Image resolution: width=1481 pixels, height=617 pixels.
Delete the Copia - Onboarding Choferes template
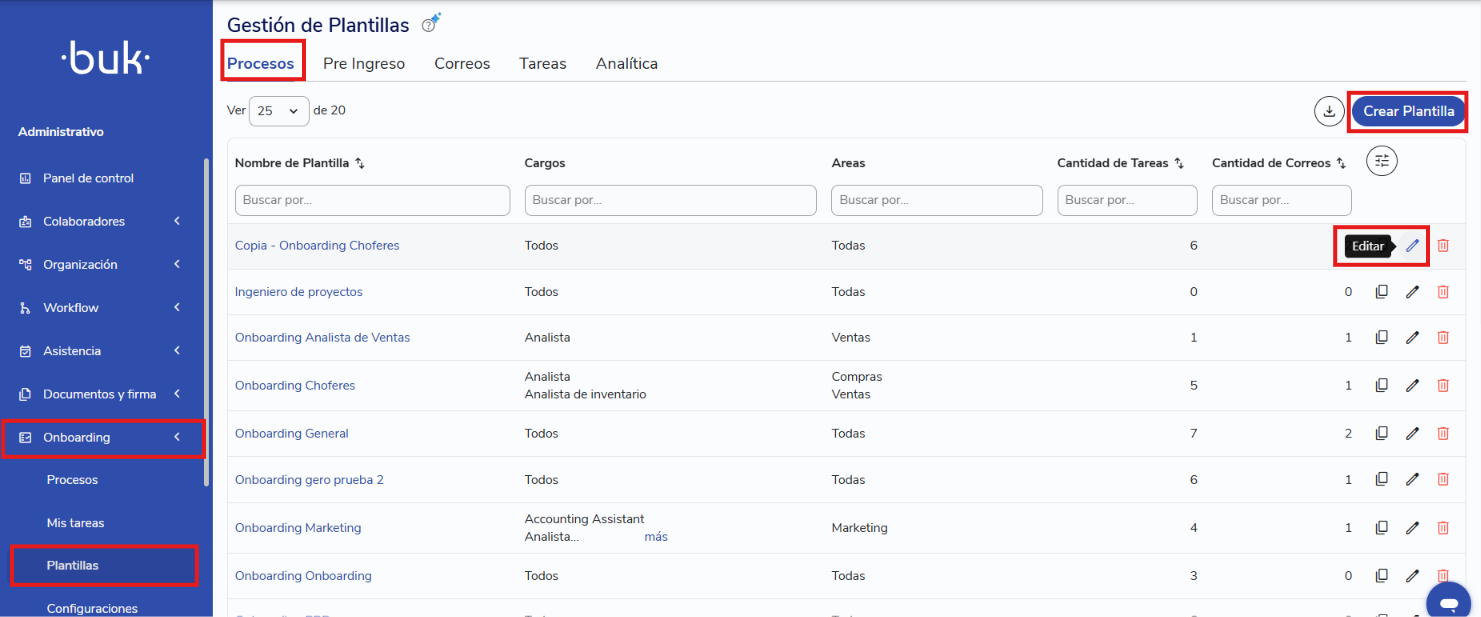[x=1443, y=245]
